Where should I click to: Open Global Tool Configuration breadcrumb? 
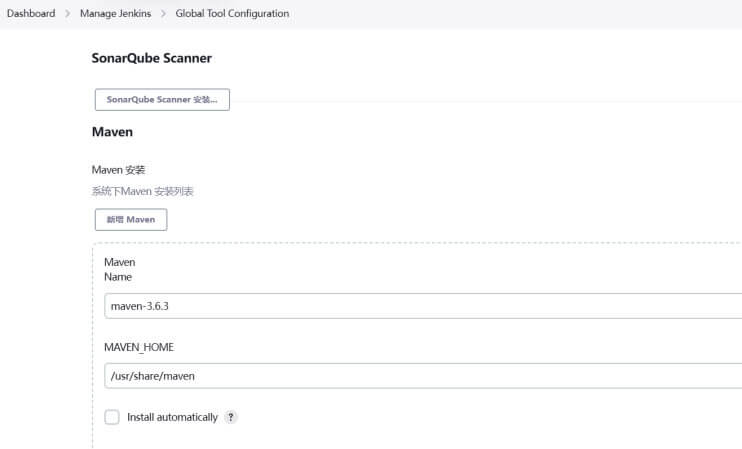pyautogui.click(x=232, y=13)
